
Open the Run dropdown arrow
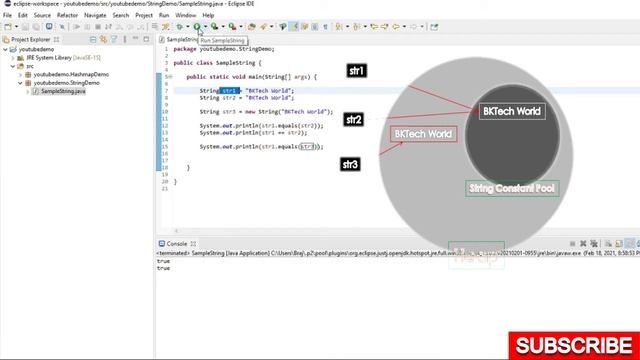[205, 27]
